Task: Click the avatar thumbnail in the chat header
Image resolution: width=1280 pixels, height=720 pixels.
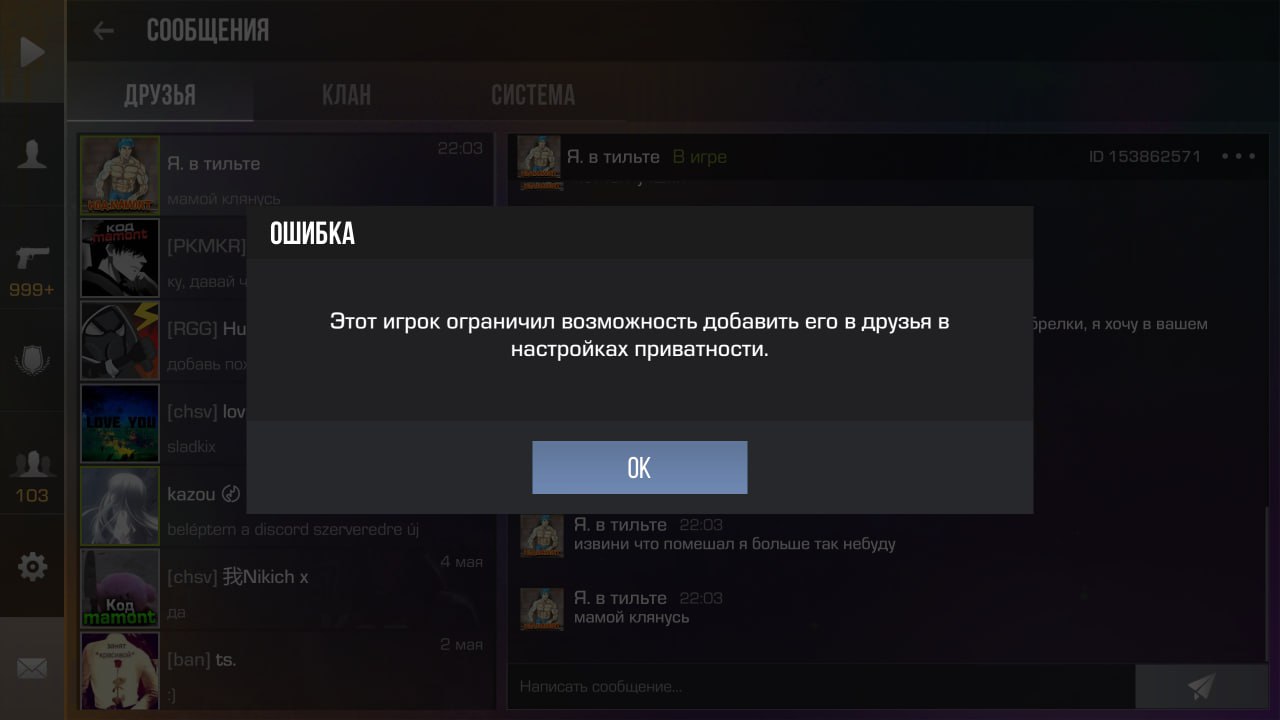Action: pos(538,157)
